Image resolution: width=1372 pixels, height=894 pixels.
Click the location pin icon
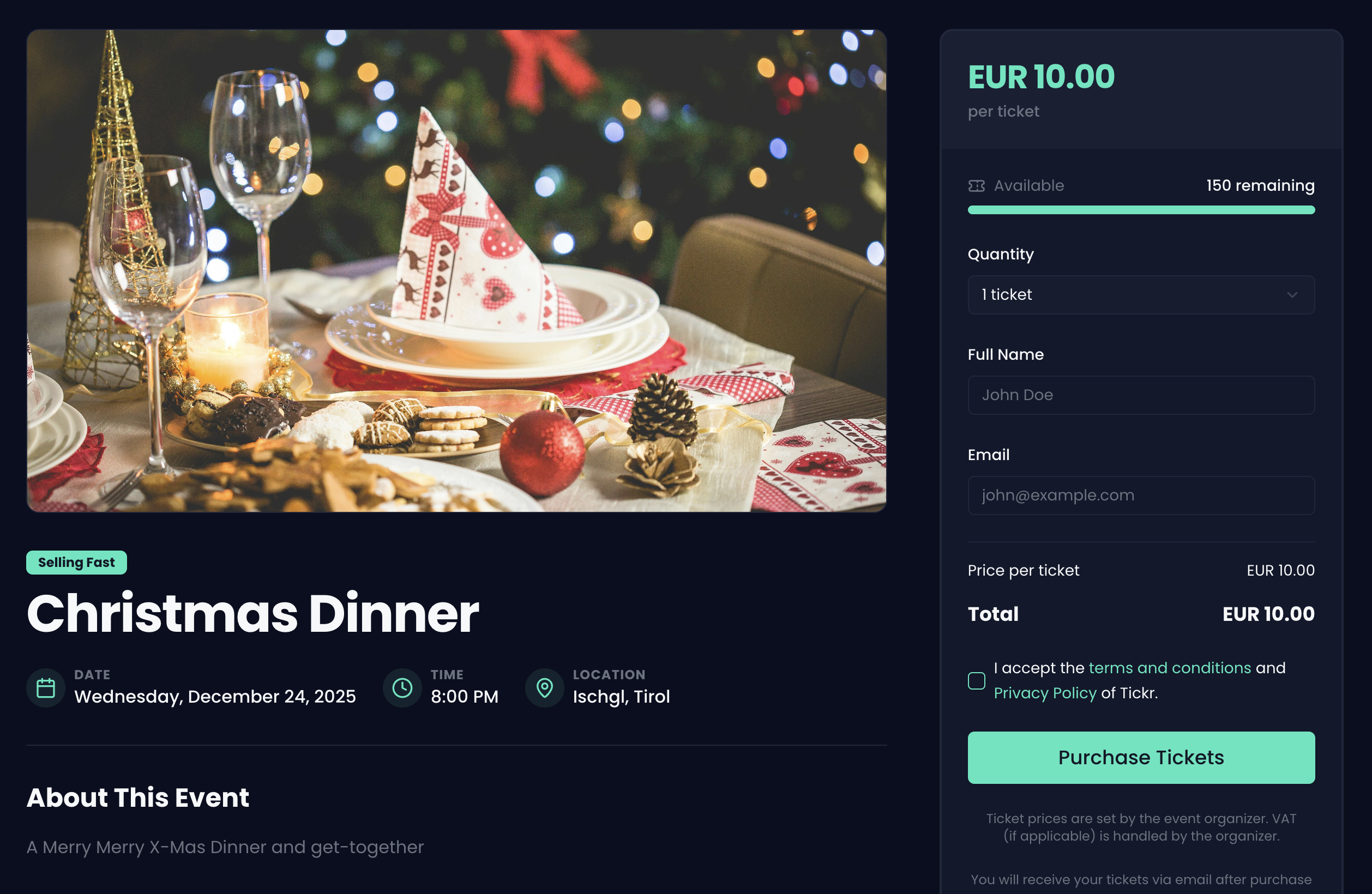pos(544,687)
